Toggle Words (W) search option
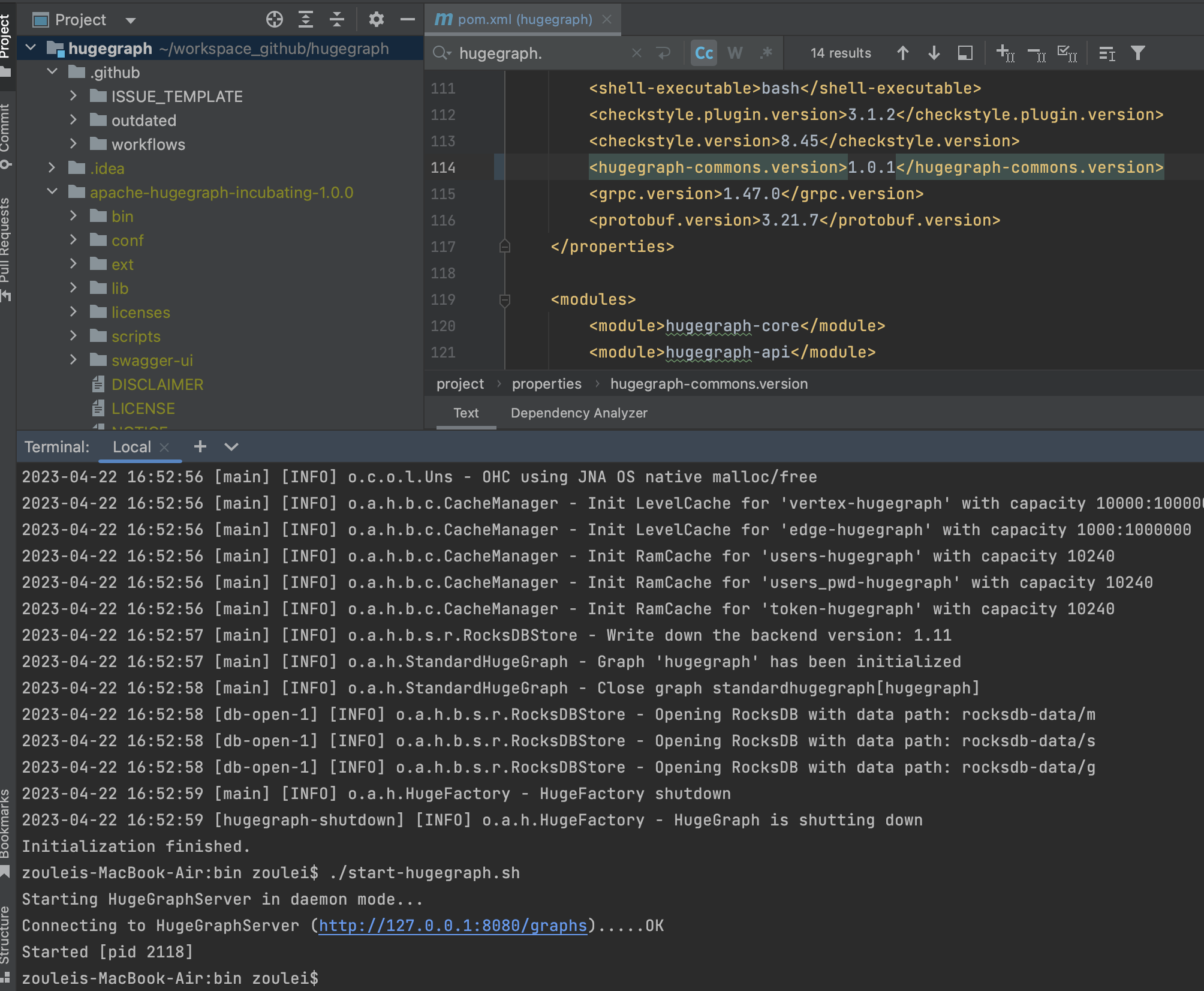Viewport: 1204px width, 991px height. [735, 53]
